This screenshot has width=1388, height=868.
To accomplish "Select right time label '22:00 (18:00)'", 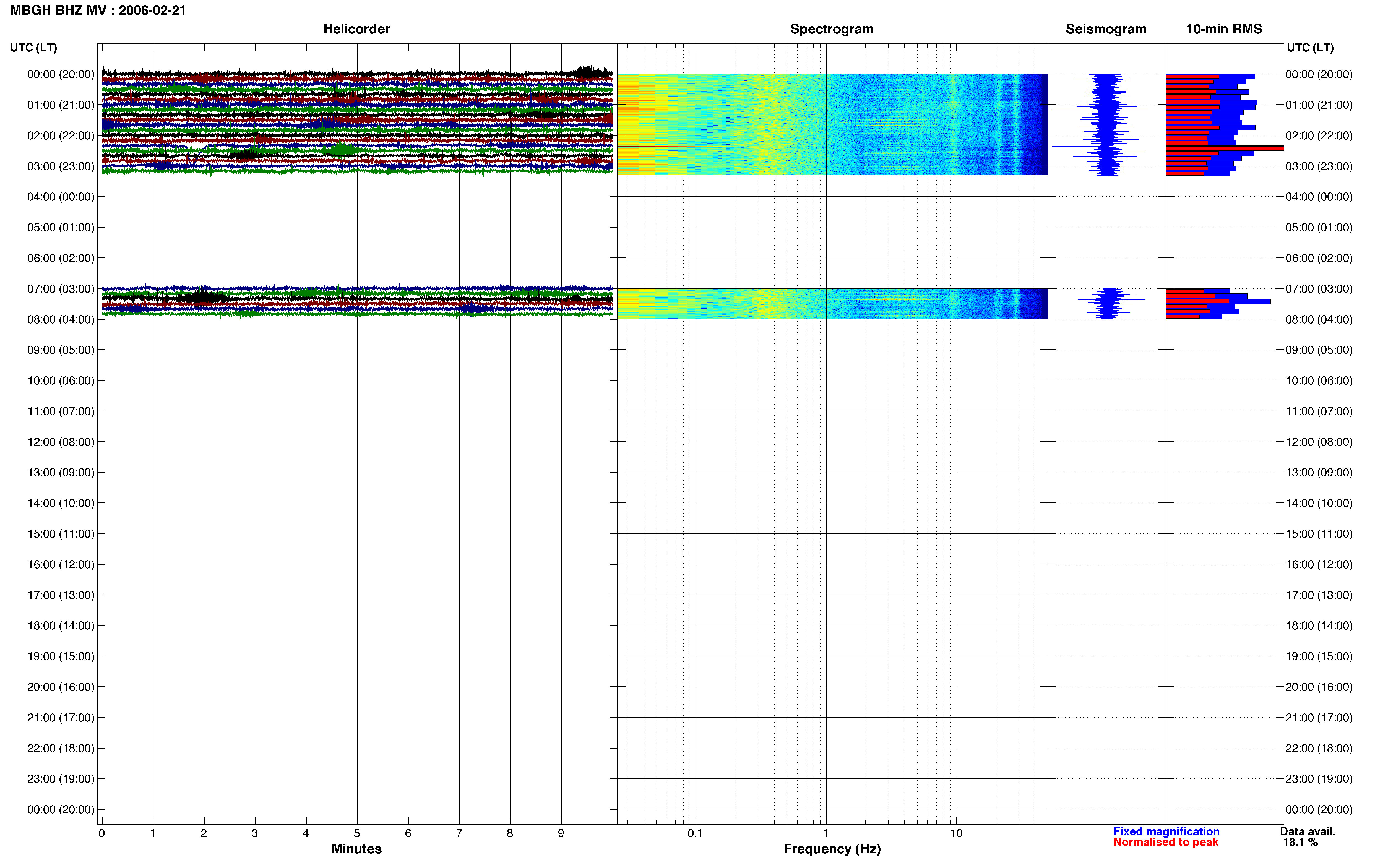I will [1319, 749].
